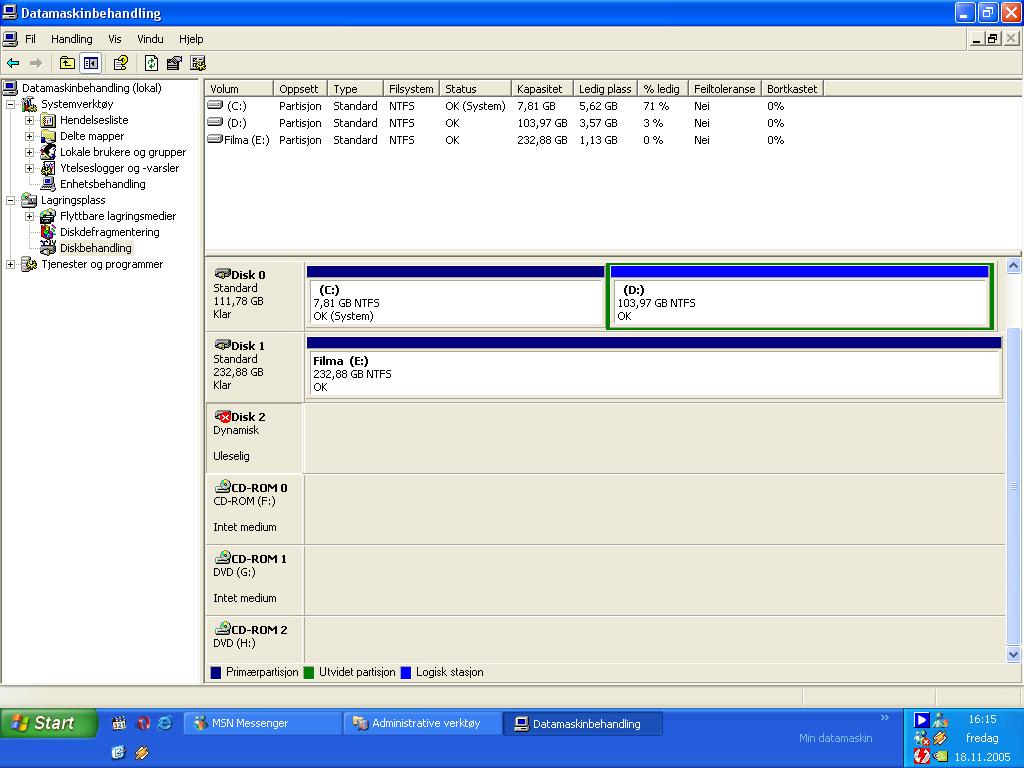This screenshot has width=1024, height=768.
Task: Open the Vis menu
Action: click(115, 39)
